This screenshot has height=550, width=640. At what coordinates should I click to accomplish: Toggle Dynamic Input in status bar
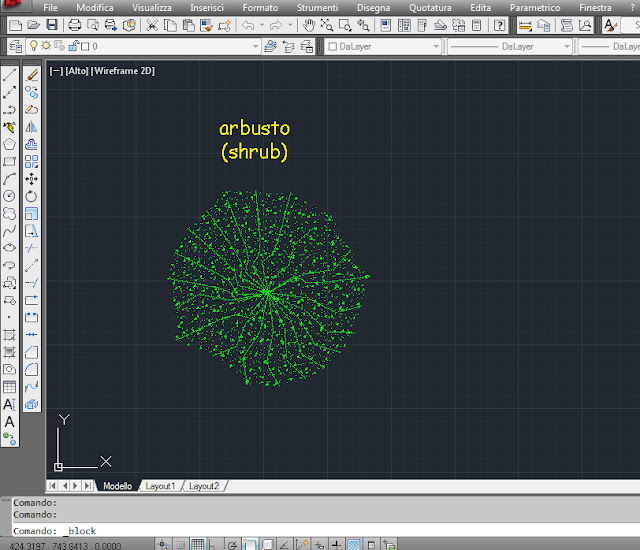(320, 544)
